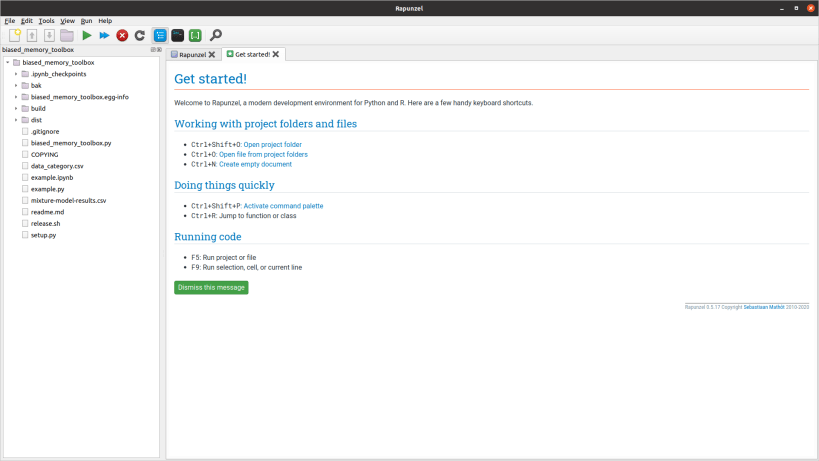Click "F5: Run project or file" text
The image size is (819, 461).
point(224,257)
